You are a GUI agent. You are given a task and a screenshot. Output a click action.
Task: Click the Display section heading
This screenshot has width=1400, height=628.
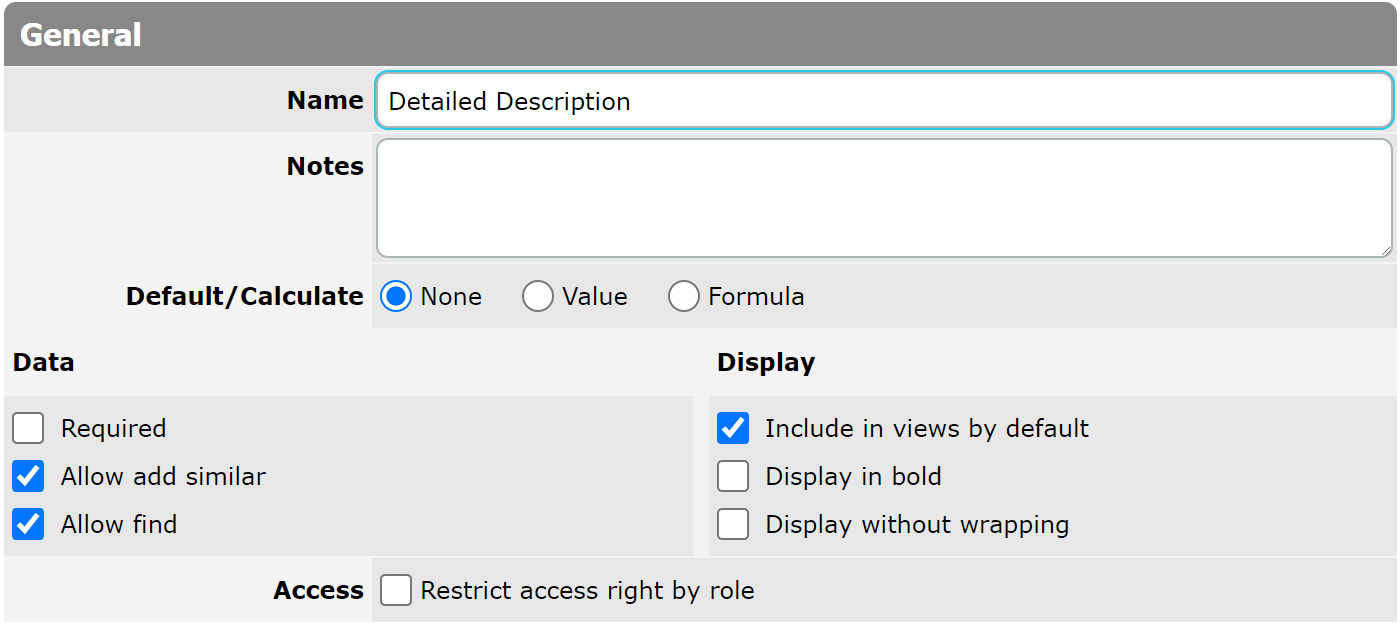tap(766, 362)
